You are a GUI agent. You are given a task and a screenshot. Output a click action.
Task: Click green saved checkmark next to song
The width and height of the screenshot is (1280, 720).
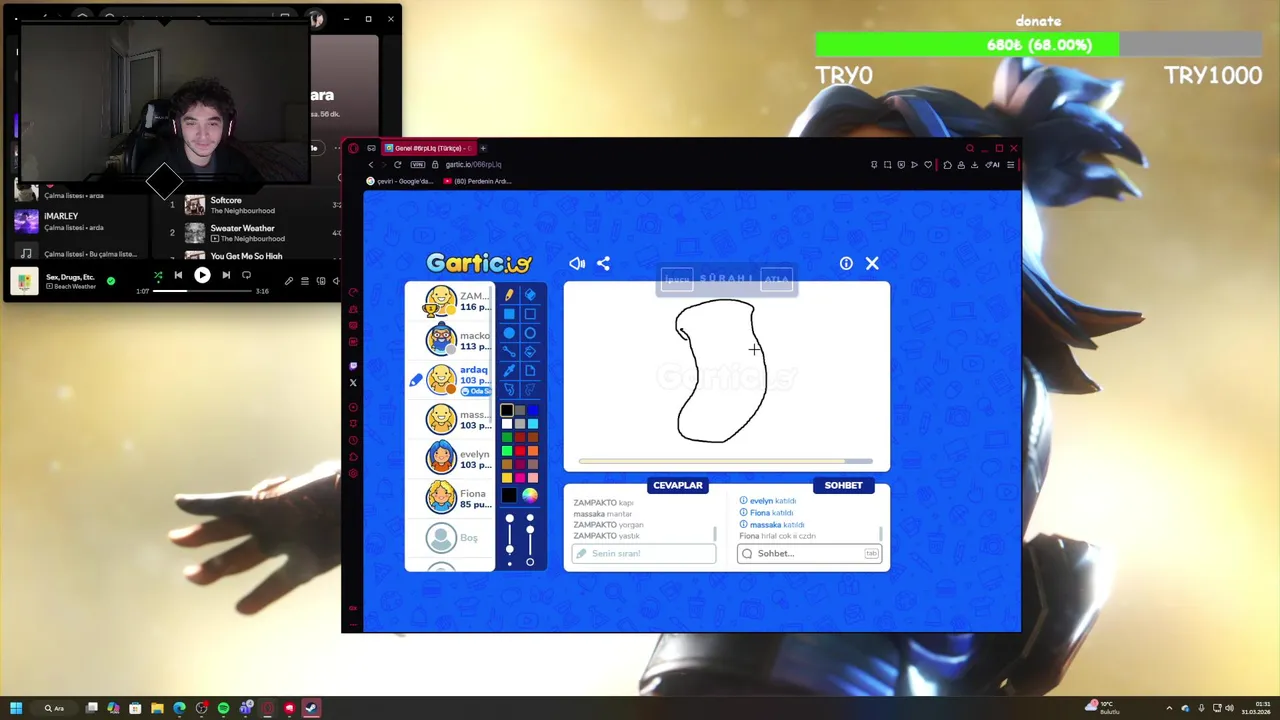click(x=111, y=281)
